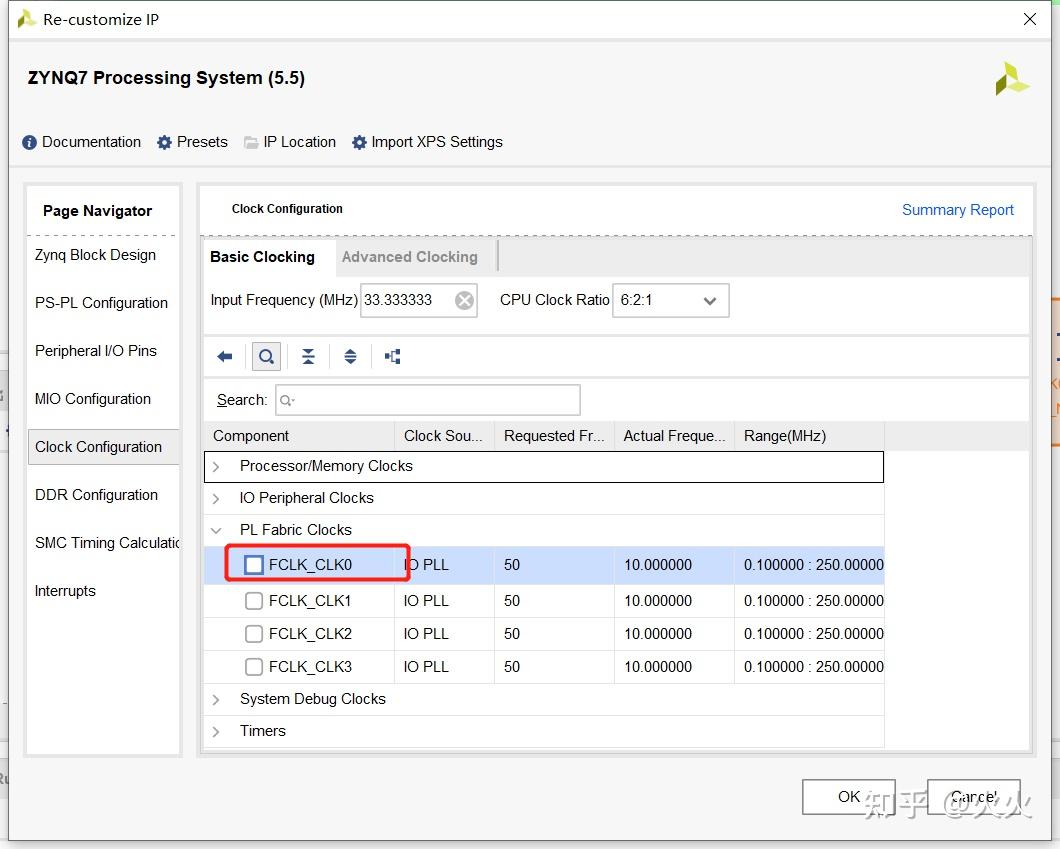Click in the Search input field
The image size is (1060, 849).
tap(428, 400)
